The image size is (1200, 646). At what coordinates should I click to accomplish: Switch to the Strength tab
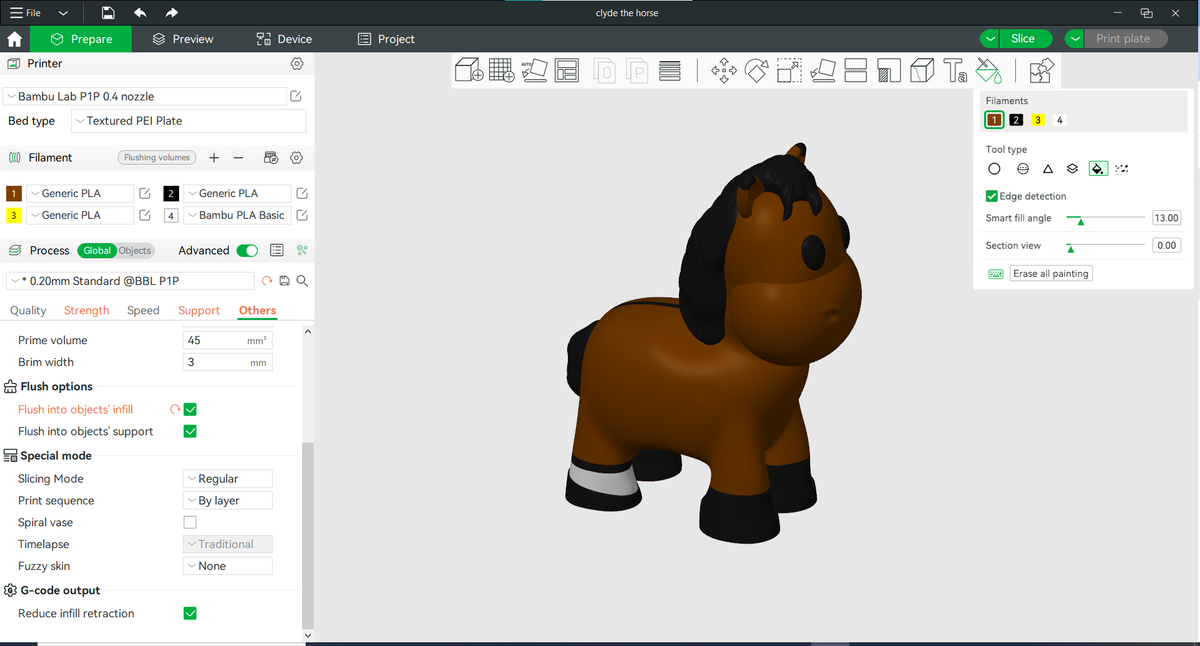[86, 310]
